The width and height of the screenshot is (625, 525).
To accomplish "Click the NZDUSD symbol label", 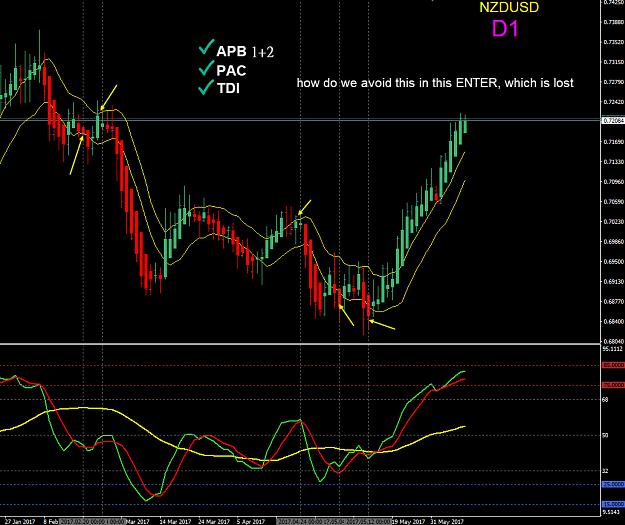I will pyautogui.click(x=509, y=7).
